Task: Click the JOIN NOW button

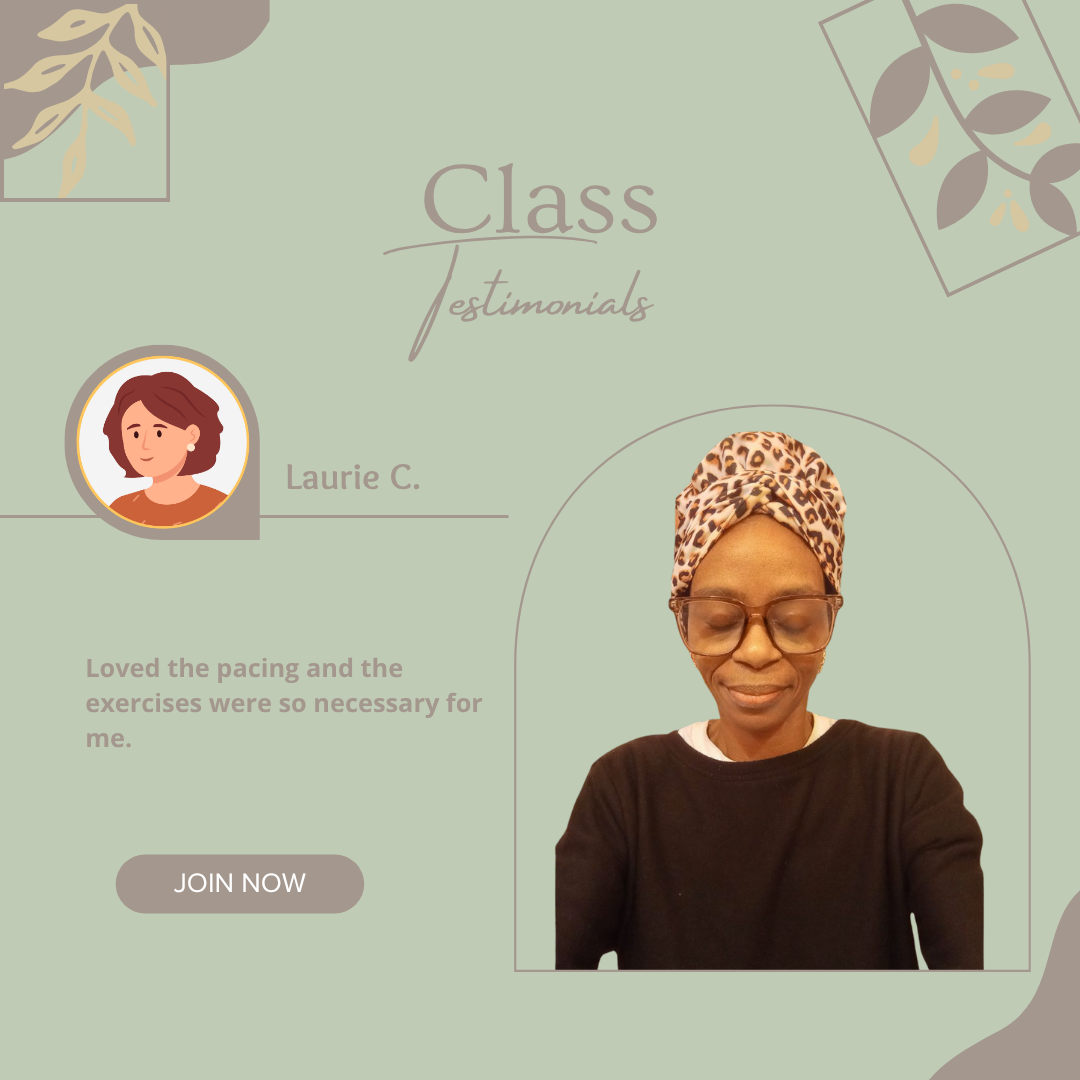Action: [x=240, y=884]
